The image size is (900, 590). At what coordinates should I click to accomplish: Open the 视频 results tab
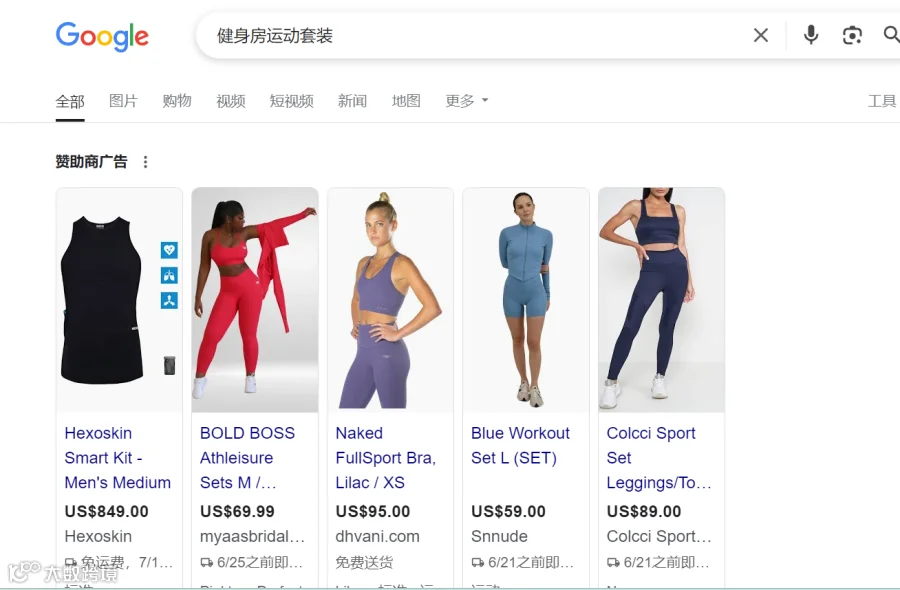point(231,100)
